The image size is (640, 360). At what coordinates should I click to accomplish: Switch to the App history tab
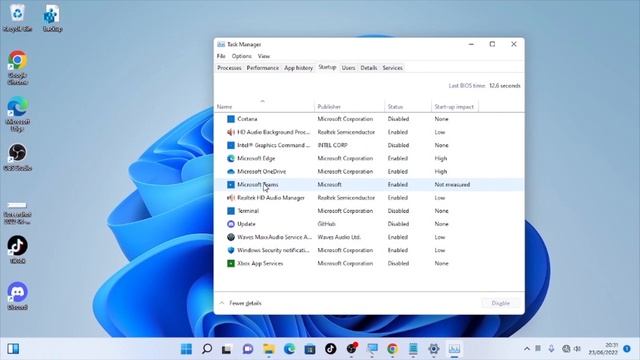tap(298, 68)
